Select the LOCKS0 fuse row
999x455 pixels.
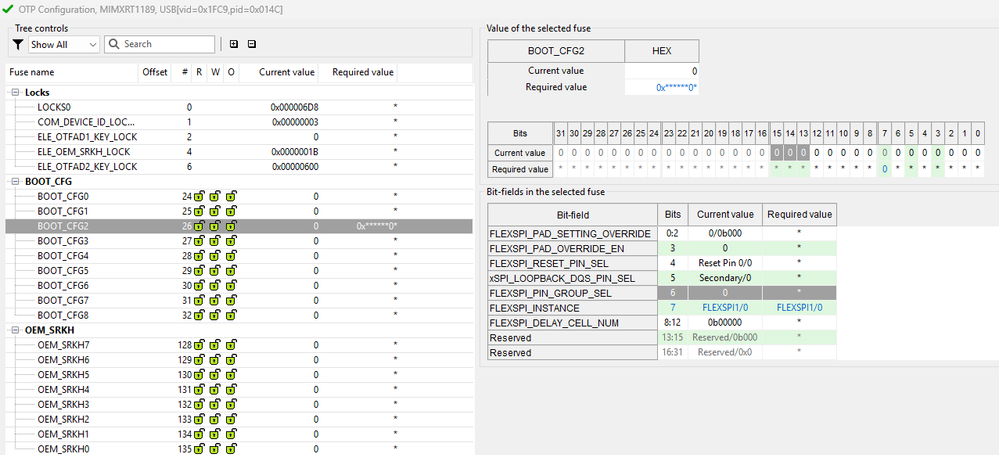pyautogui.click(x=54, y=107)
